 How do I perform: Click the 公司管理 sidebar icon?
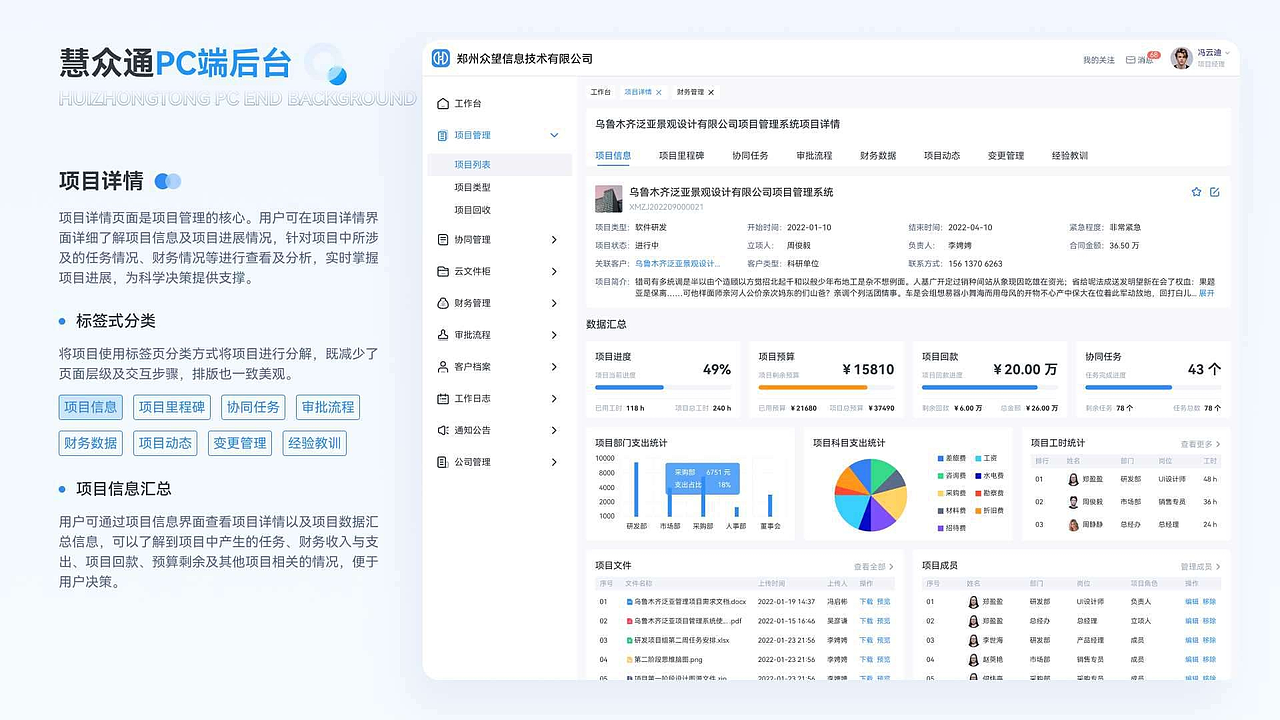tap(443, 462)
